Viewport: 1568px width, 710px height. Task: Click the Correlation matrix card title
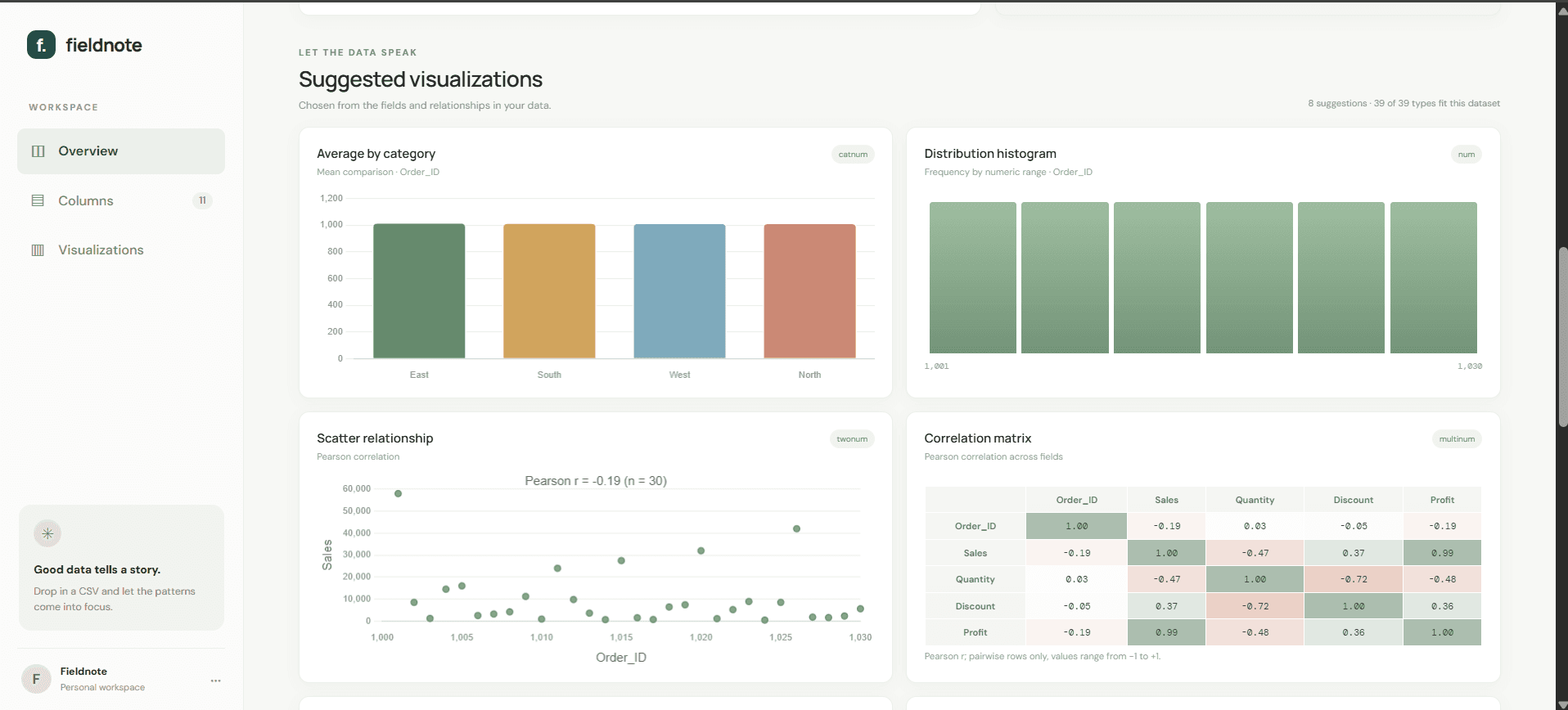click(978, 438)
